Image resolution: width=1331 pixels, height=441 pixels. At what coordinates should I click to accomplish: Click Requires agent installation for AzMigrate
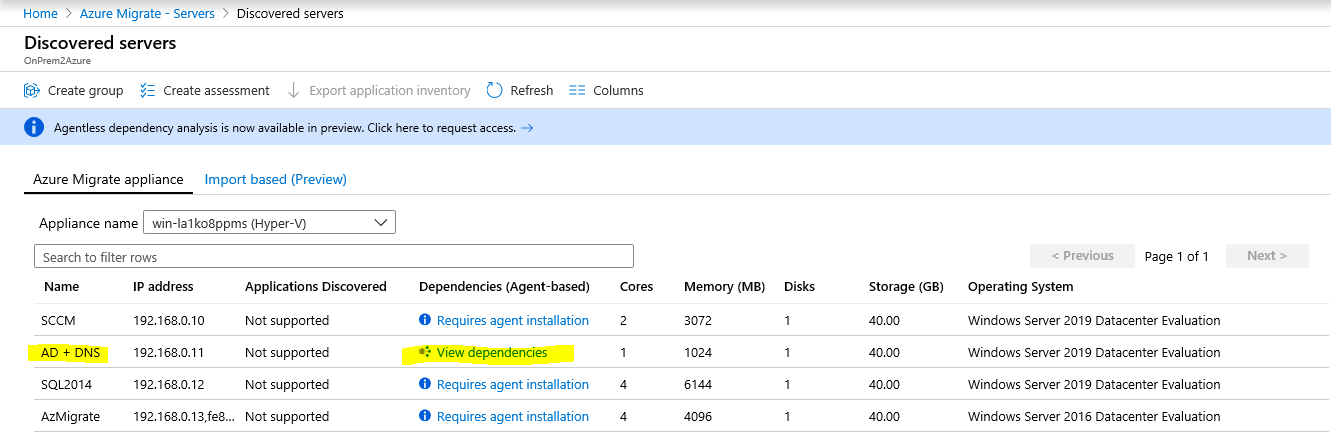click(x=513, y=416)
